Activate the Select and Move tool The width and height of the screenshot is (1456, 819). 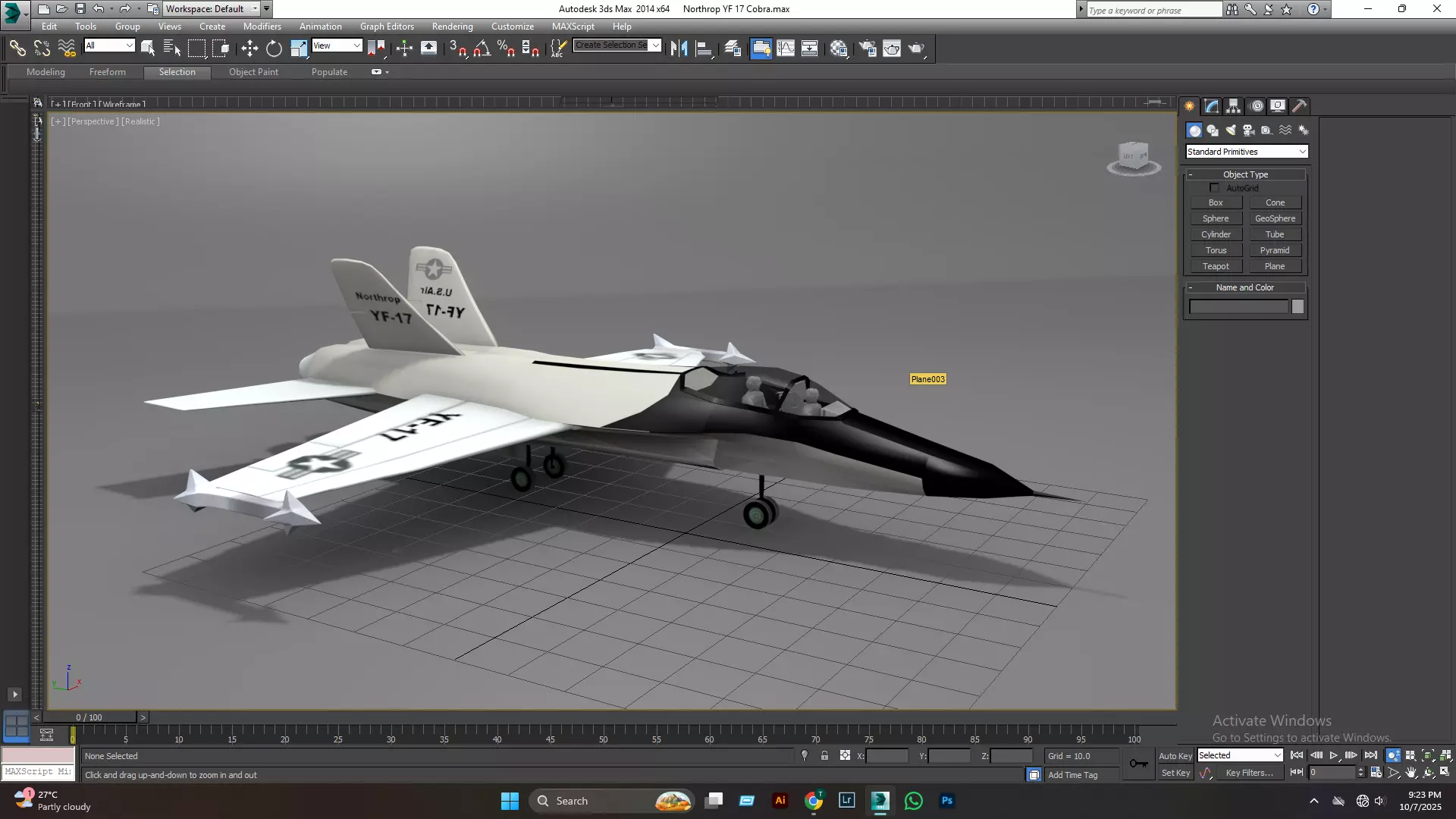coord(249,49)
